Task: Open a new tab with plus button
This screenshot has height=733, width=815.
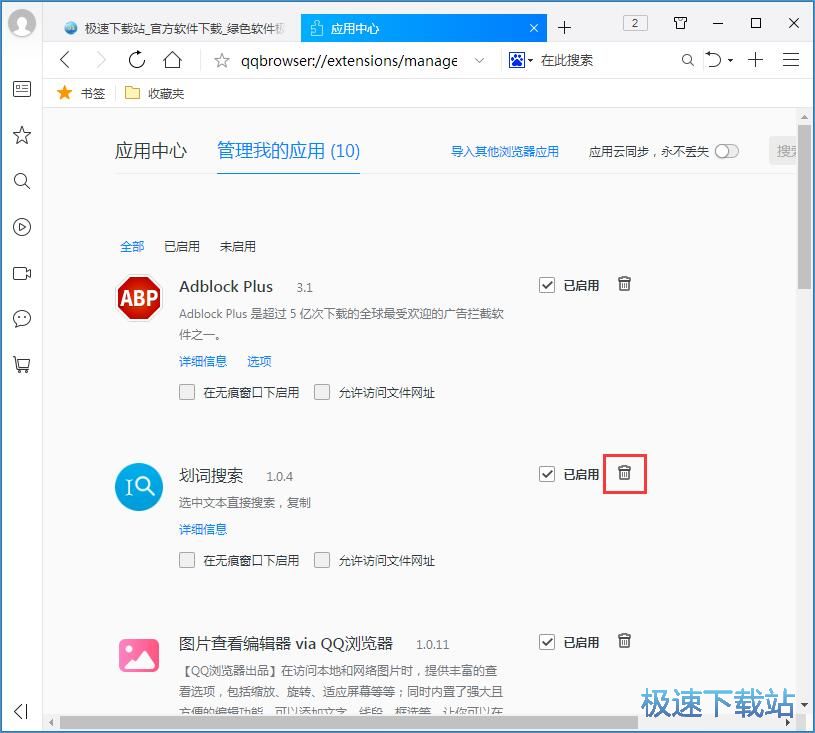Action: click(564, 28)
